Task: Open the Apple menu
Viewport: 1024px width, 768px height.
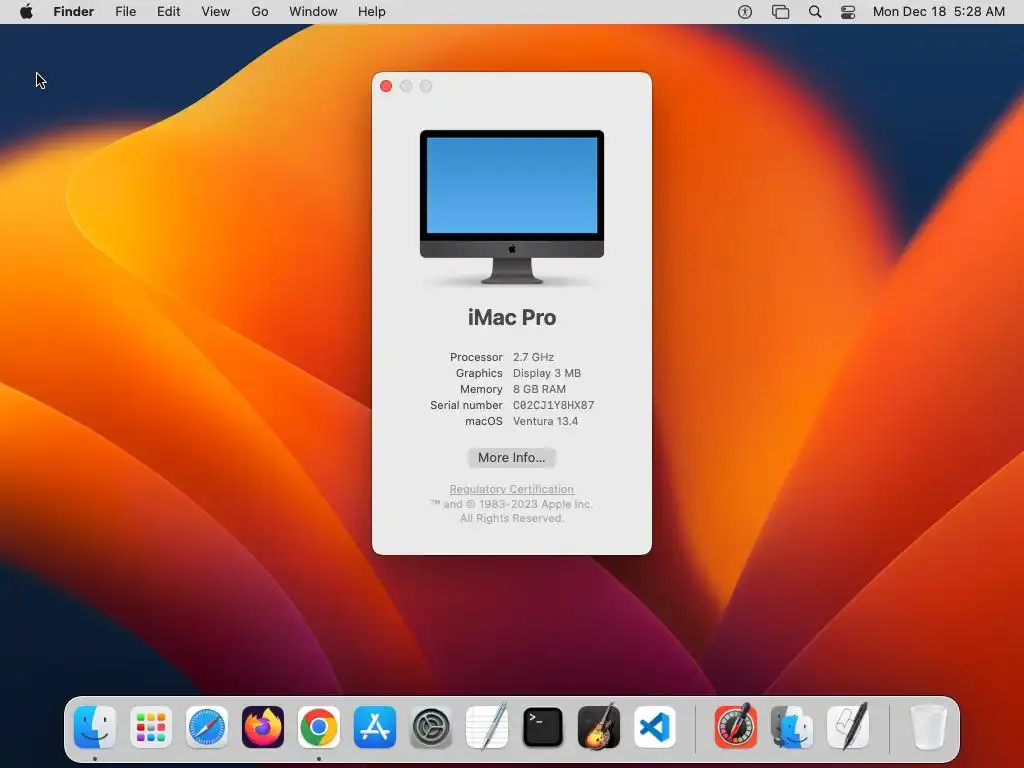Action: 26,12
